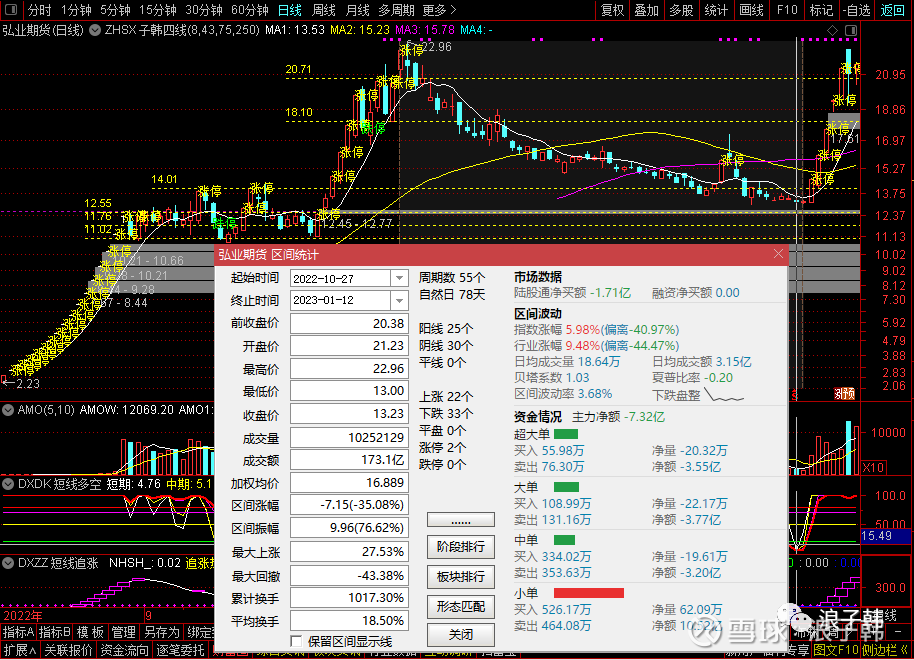Click the 返回 back button

pos(892,10)
